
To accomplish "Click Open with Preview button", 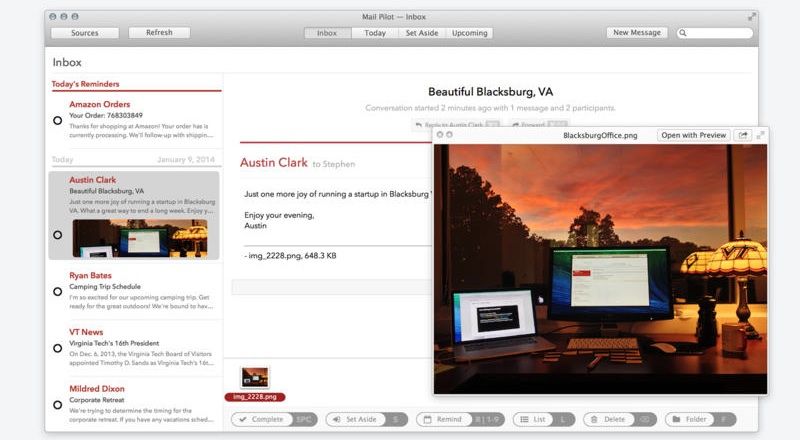I will point(693,135).
